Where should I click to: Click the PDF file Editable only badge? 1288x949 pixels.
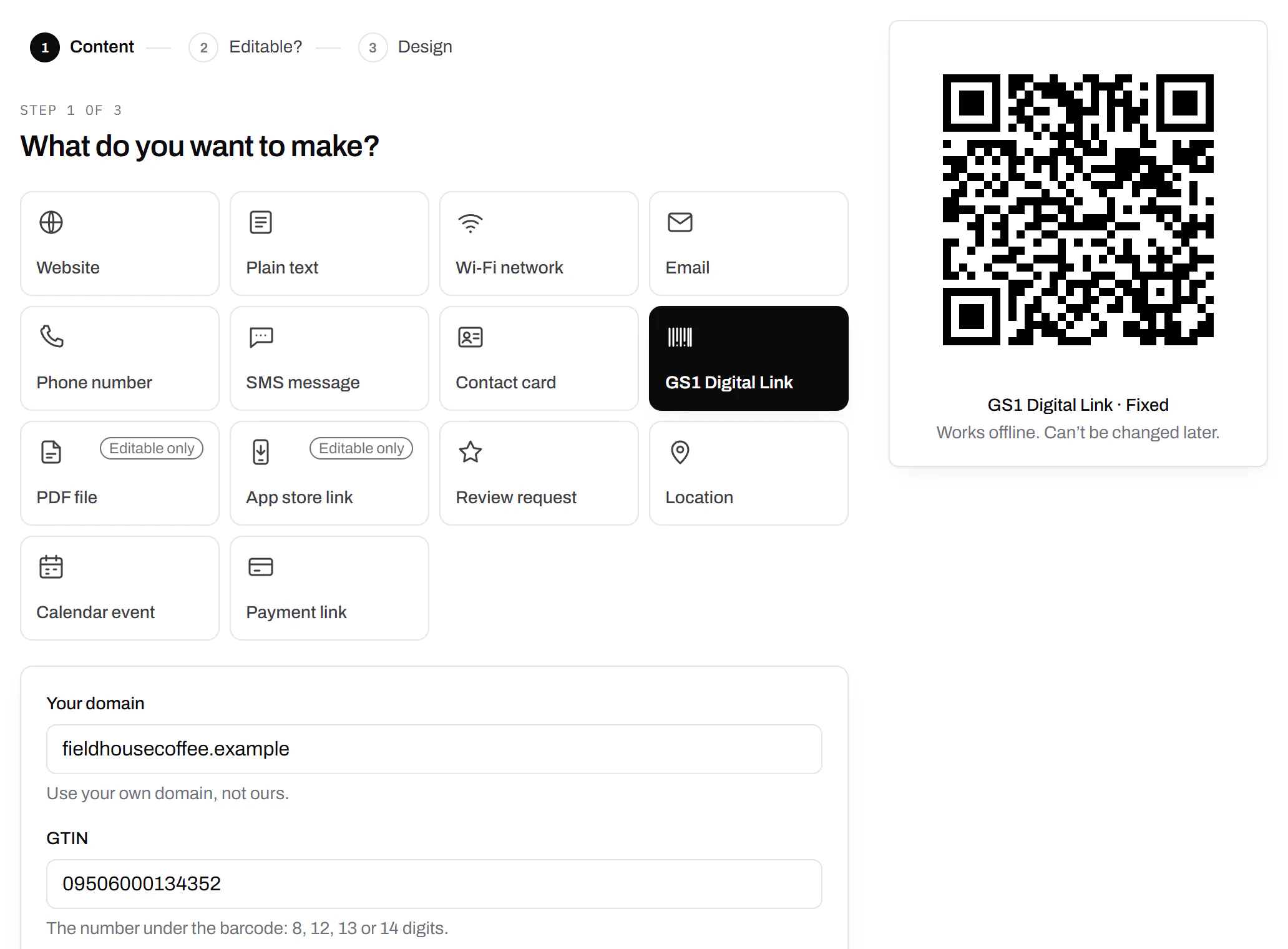click(152, 448)
